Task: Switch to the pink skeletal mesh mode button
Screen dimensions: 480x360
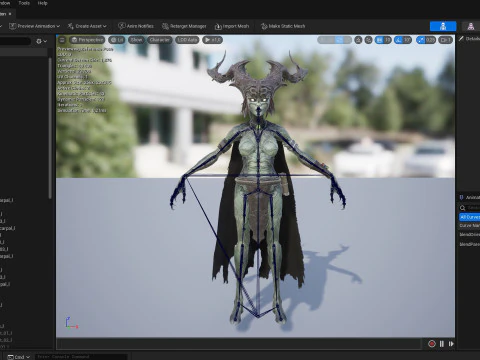Action: (x=471, y=26)
